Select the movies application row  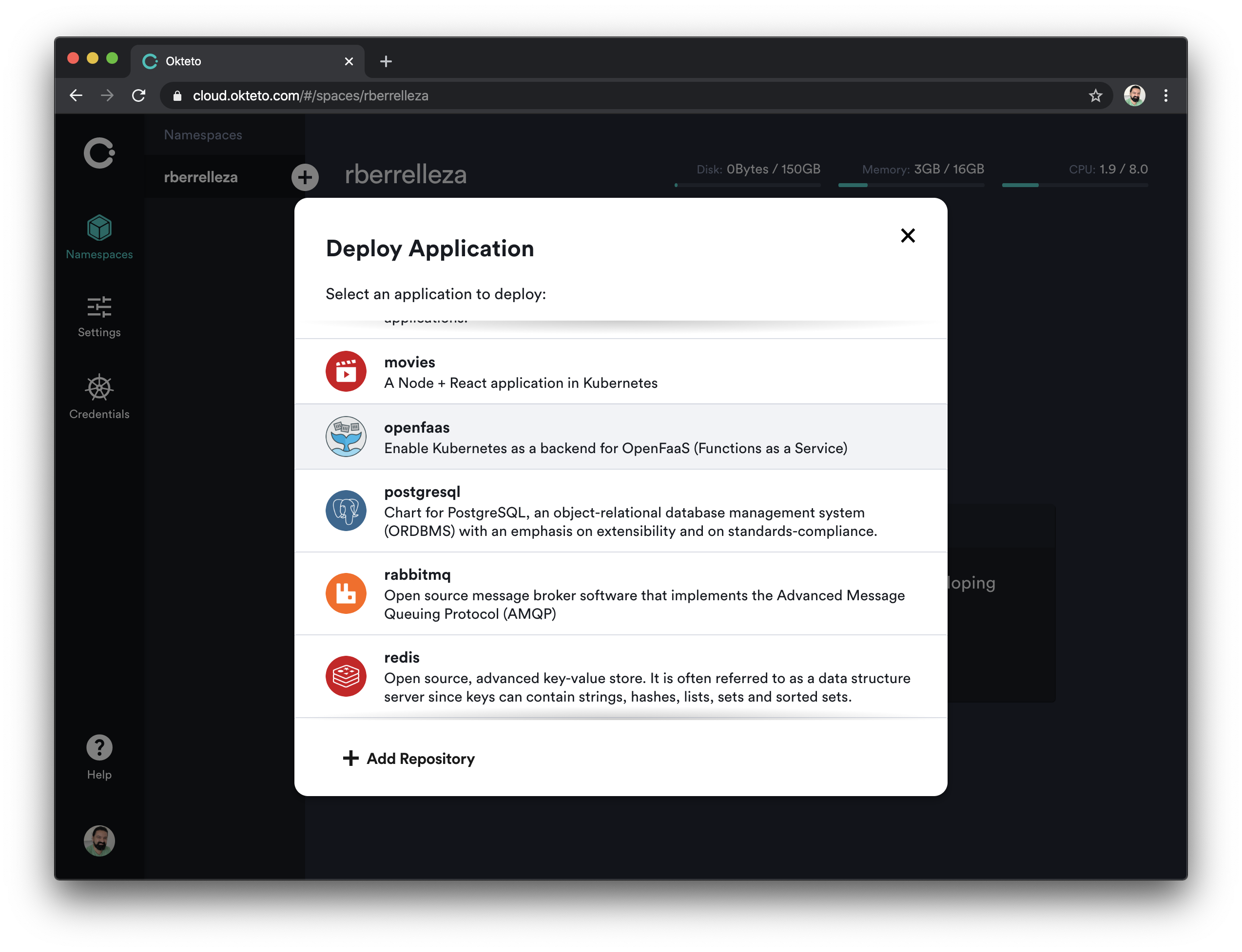pos(621,372)
